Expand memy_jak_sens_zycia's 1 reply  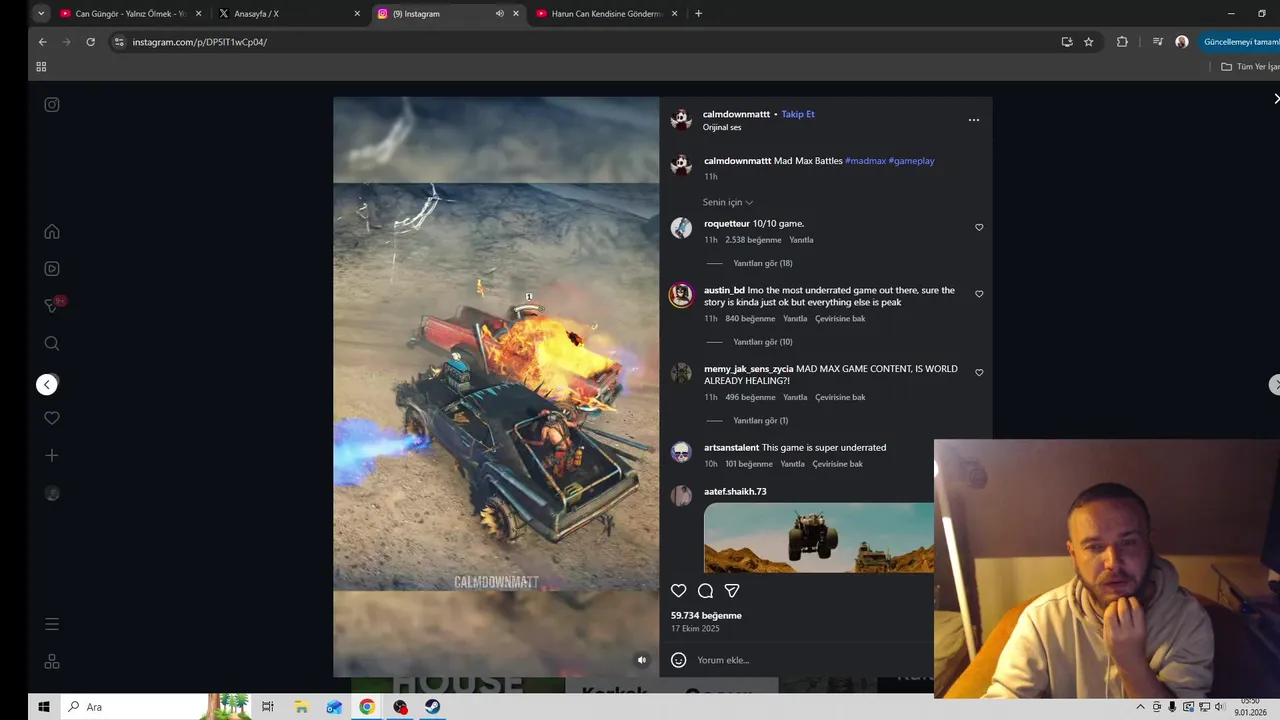[x=761, y=421]
